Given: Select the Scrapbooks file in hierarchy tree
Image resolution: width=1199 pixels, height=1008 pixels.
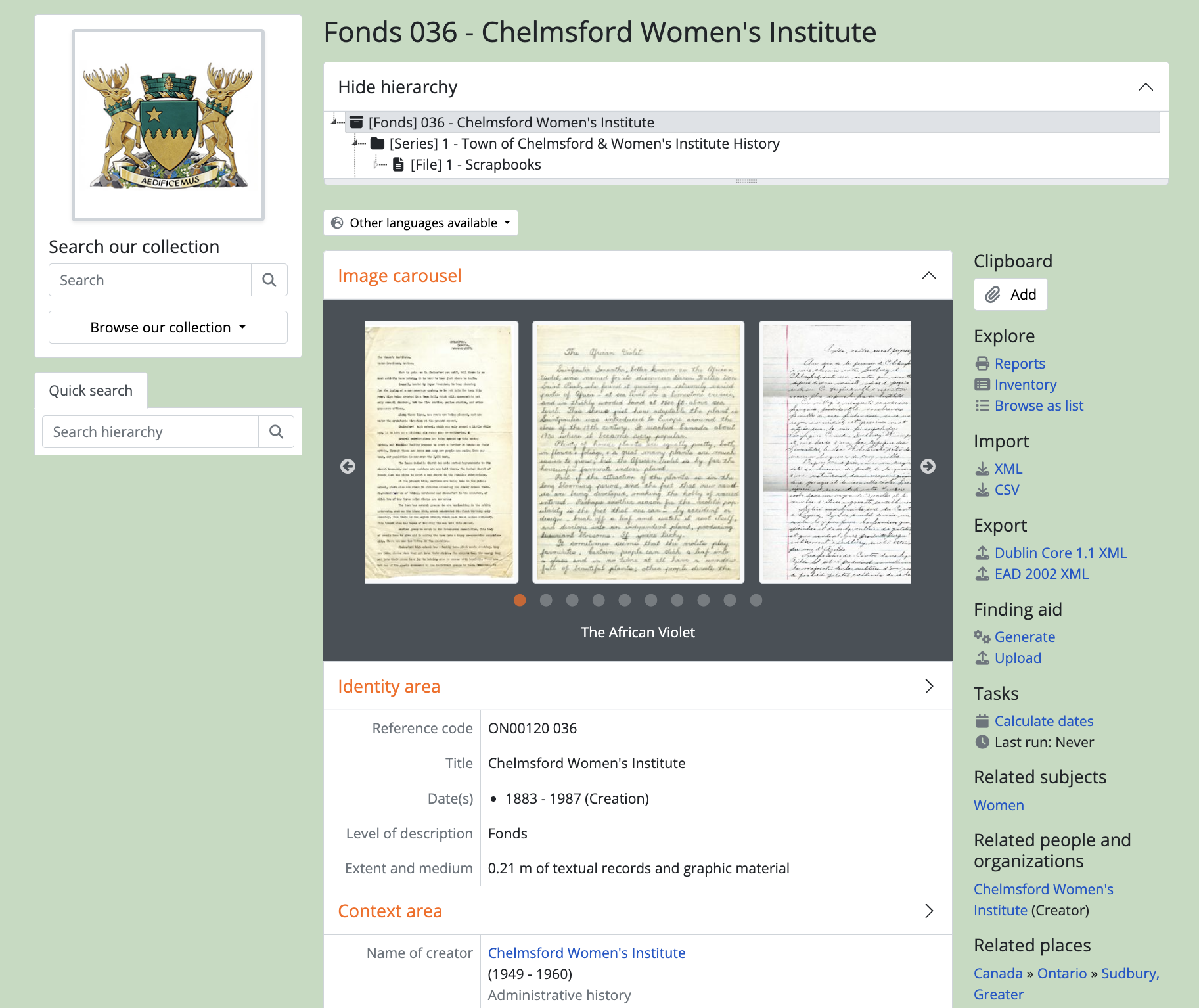Looking at the screenshot, I should tap(475, 164).
